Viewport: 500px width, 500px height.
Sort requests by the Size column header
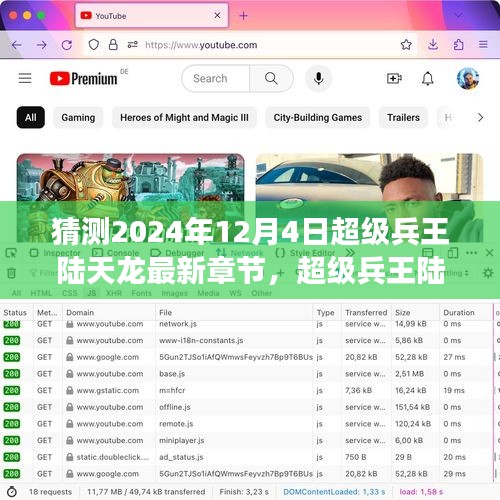click(415, 312)
